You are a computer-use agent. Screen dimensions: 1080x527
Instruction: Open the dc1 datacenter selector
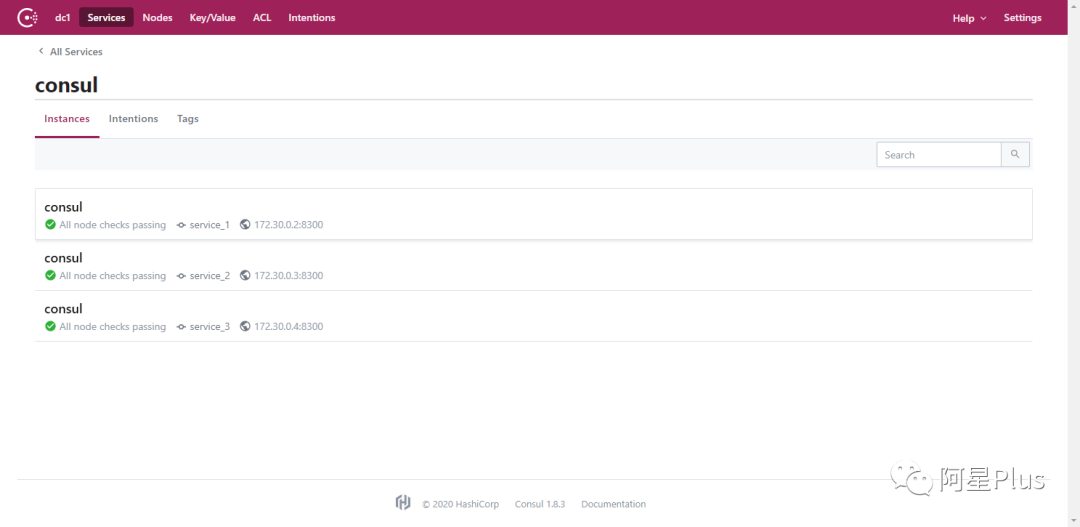coord(63,17)
